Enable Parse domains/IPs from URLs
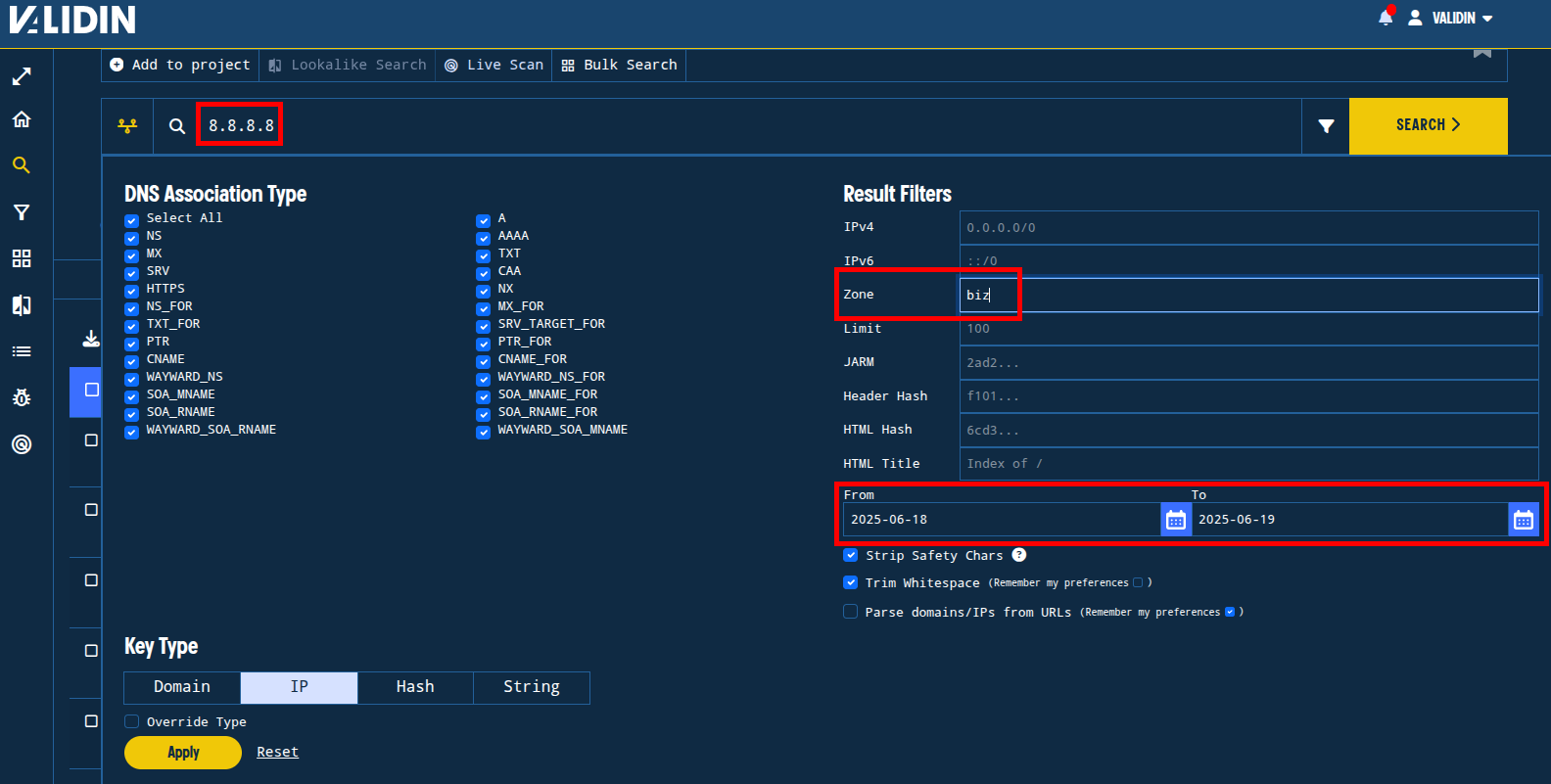The image size is (1551, 784). (850, 612)
